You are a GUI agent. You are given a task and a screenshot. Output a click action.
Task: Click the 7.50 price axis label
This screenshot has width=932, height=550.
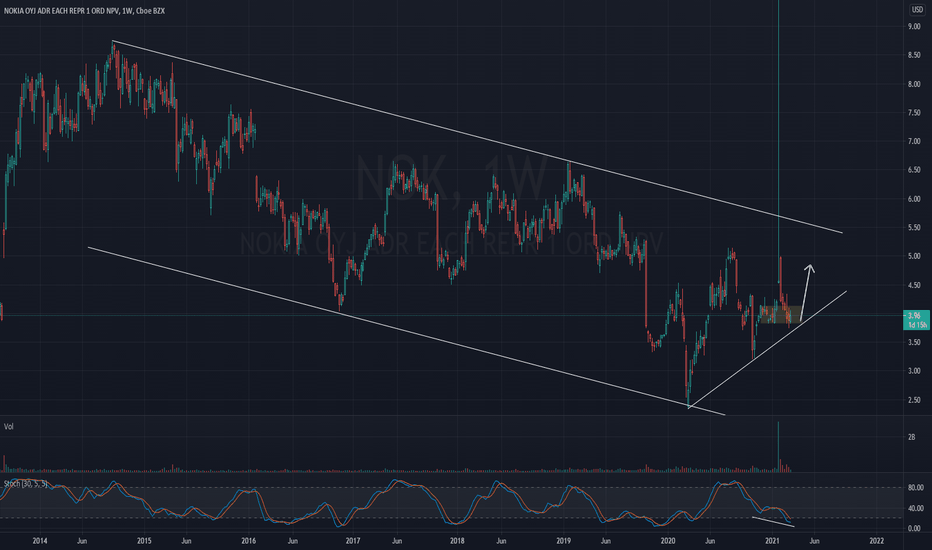[x=914, y=112]
